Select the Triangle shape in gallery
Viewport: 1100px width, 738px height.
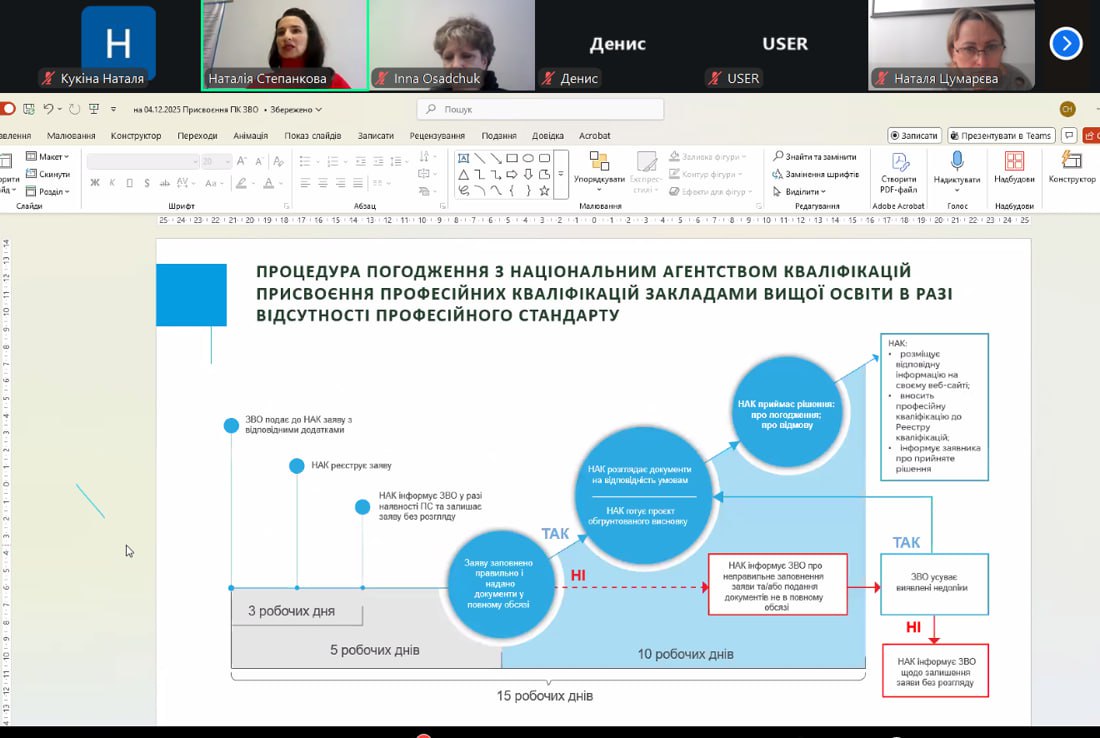tap(464, 175)
